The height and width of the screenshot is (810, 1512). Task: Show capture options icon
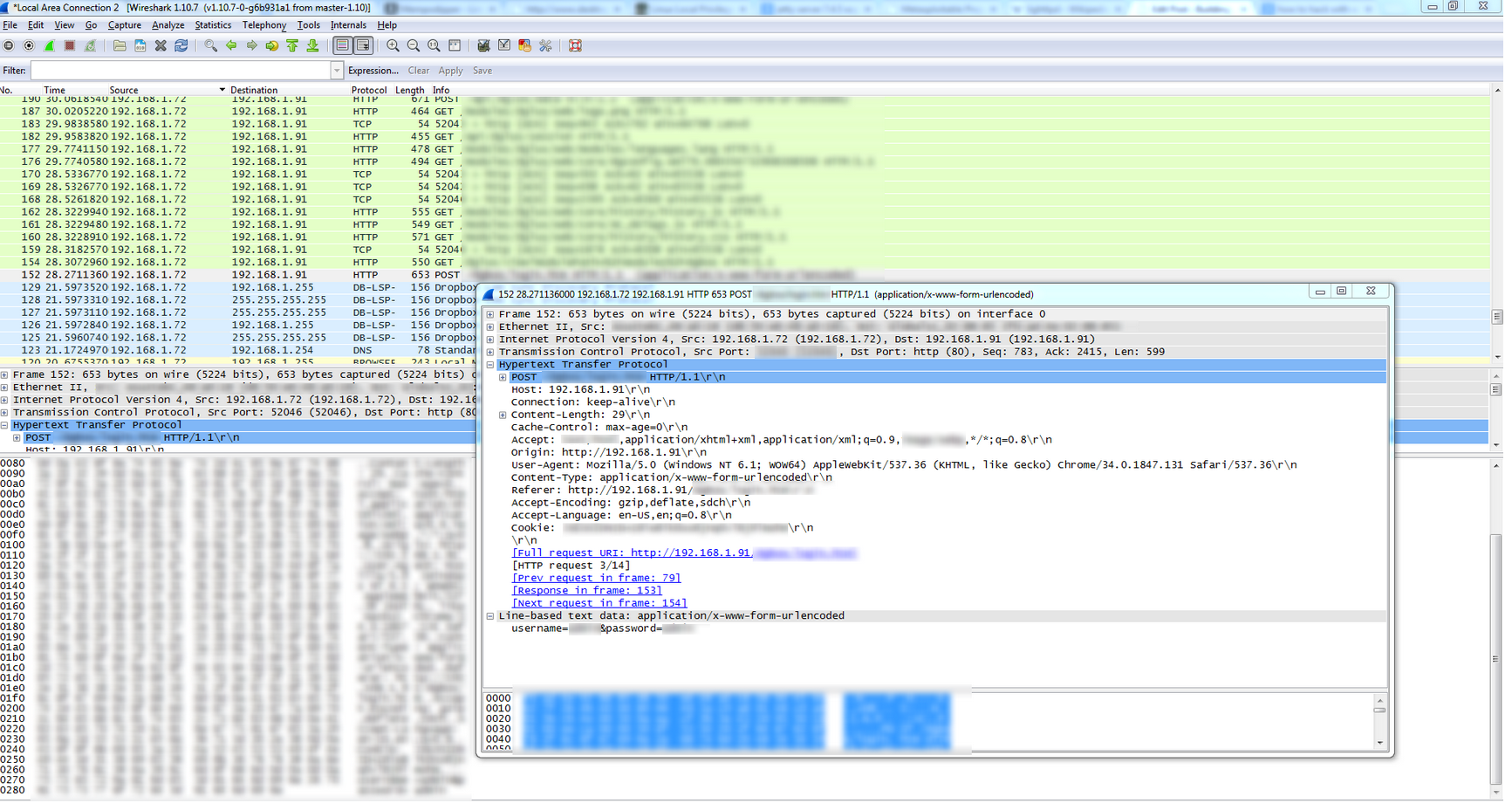click(29, 45)
